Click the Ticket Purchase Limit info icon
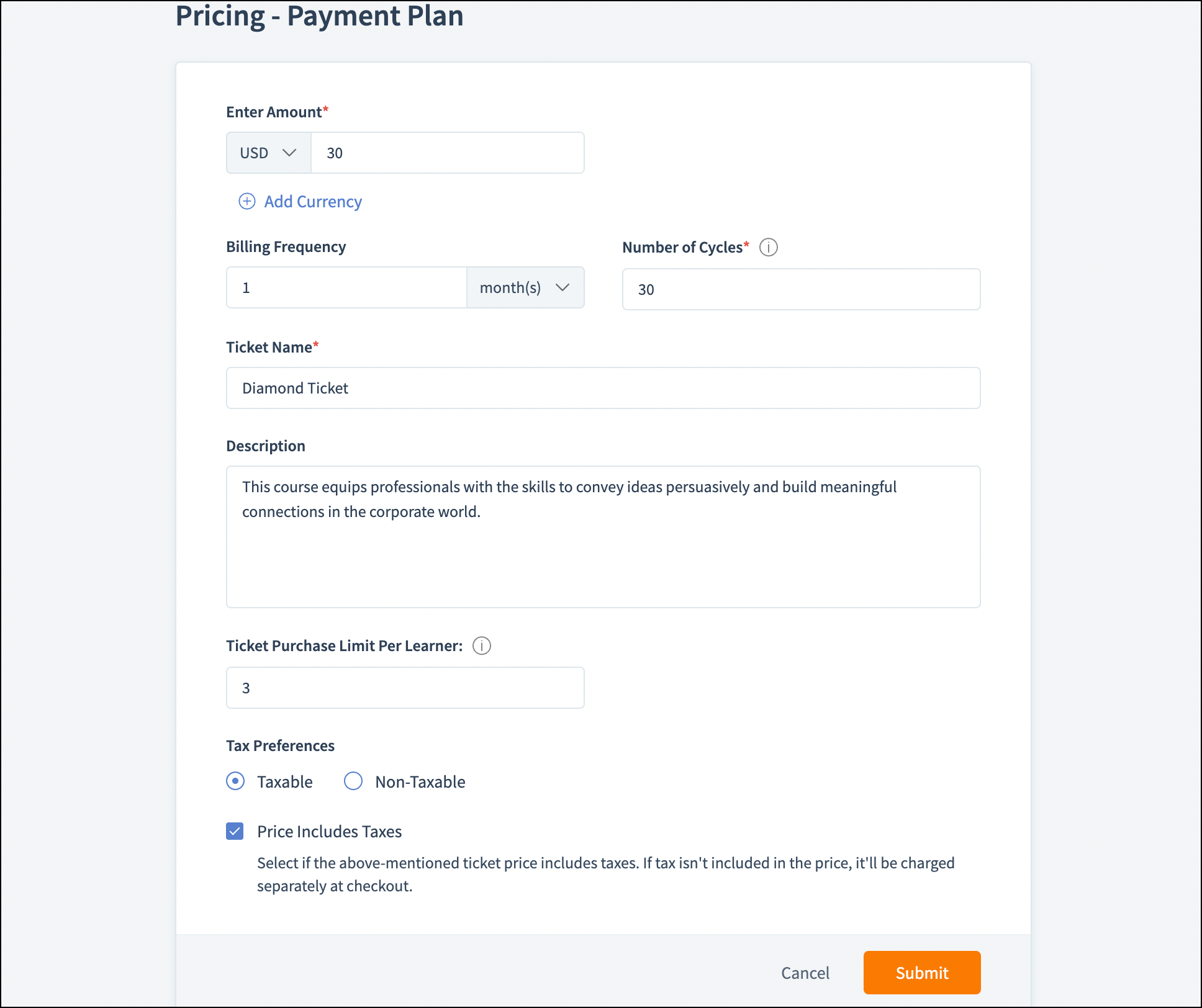This screenshot has height=1008, width=1202. coord(482,646)
